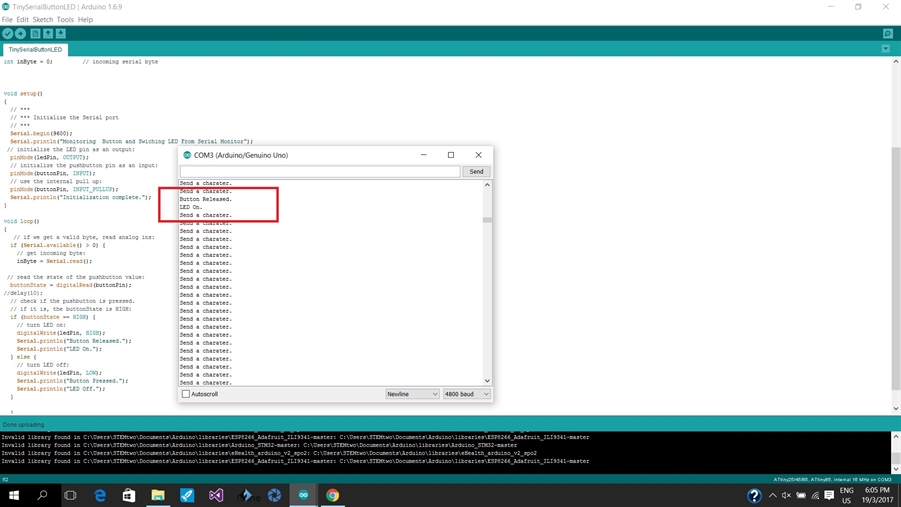This screenshot has width=901, height=507.
Task: Click 'void setup()' in the code editor
Action: point(23,93)
